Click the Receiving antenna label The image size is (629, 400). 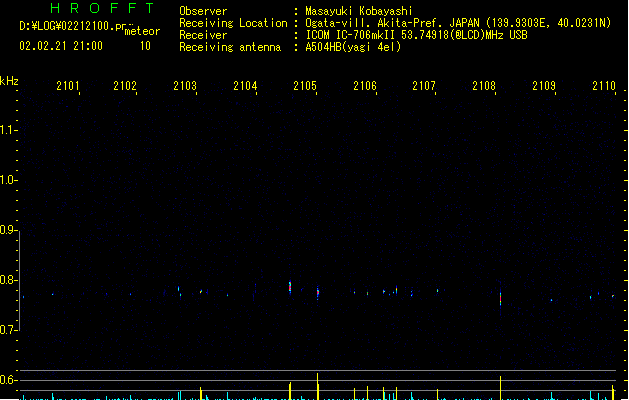coord(230,47)
